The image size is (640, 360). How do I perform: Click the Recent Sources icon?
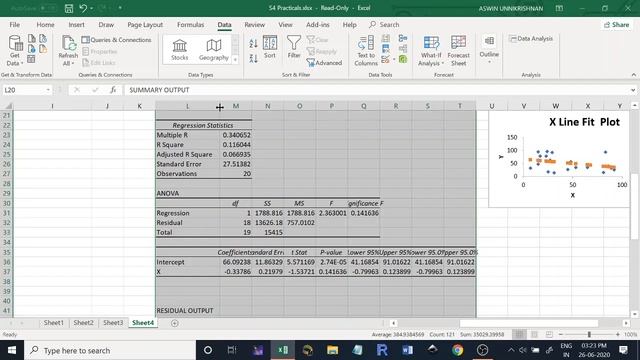(43, 38)
